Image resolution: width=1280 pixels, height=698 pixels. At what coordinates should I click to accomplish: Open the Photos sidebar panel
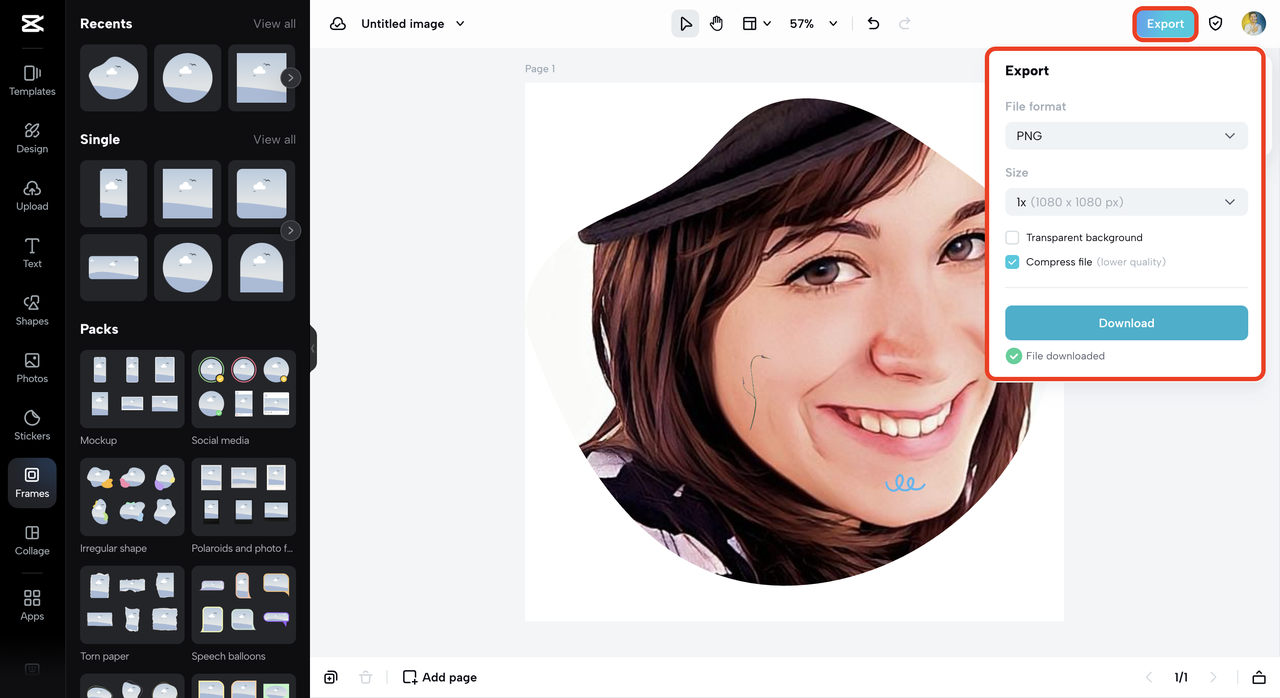[x=32, y=368]
